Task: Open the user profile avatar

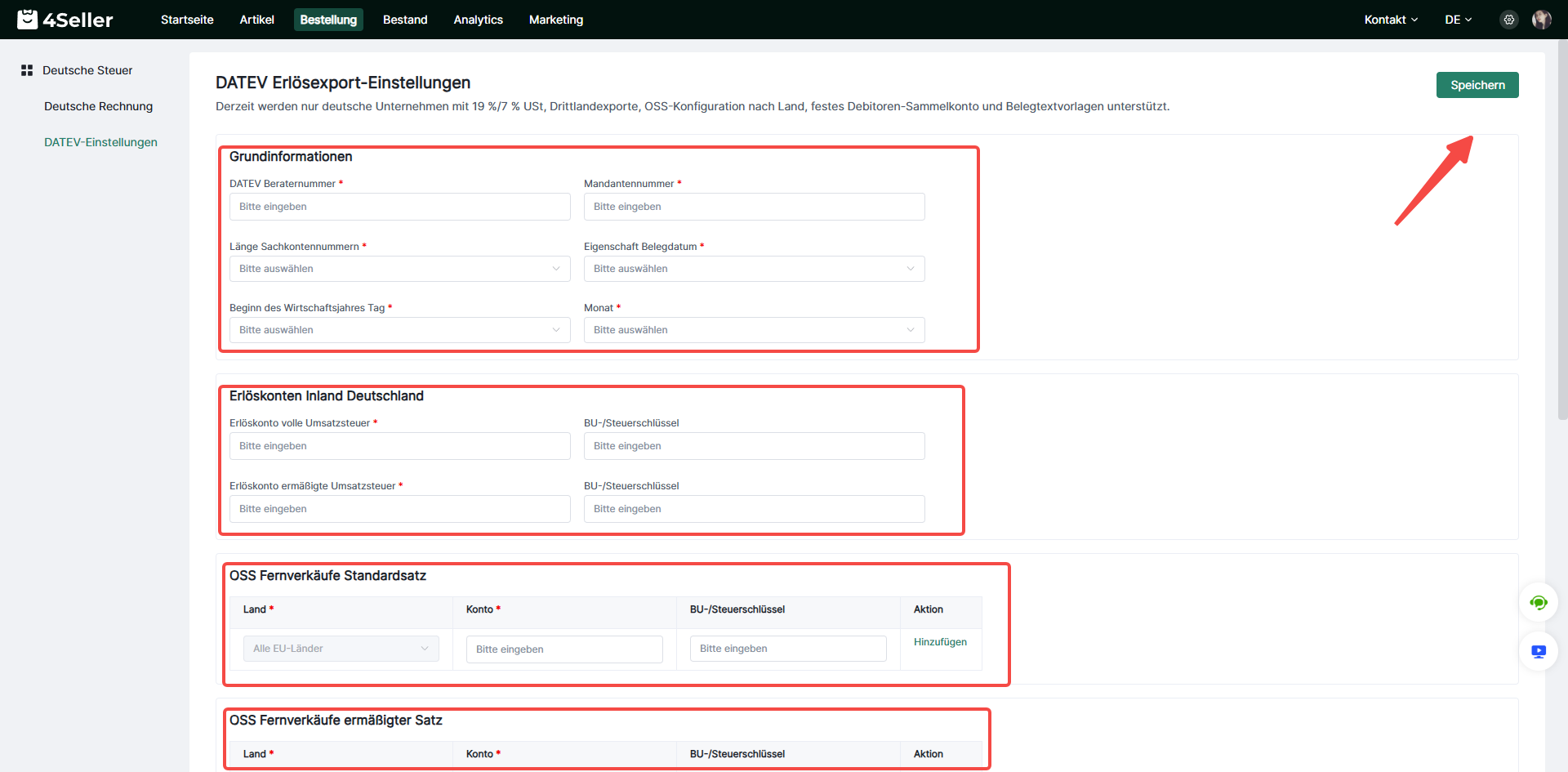Action: [1542, 20]
